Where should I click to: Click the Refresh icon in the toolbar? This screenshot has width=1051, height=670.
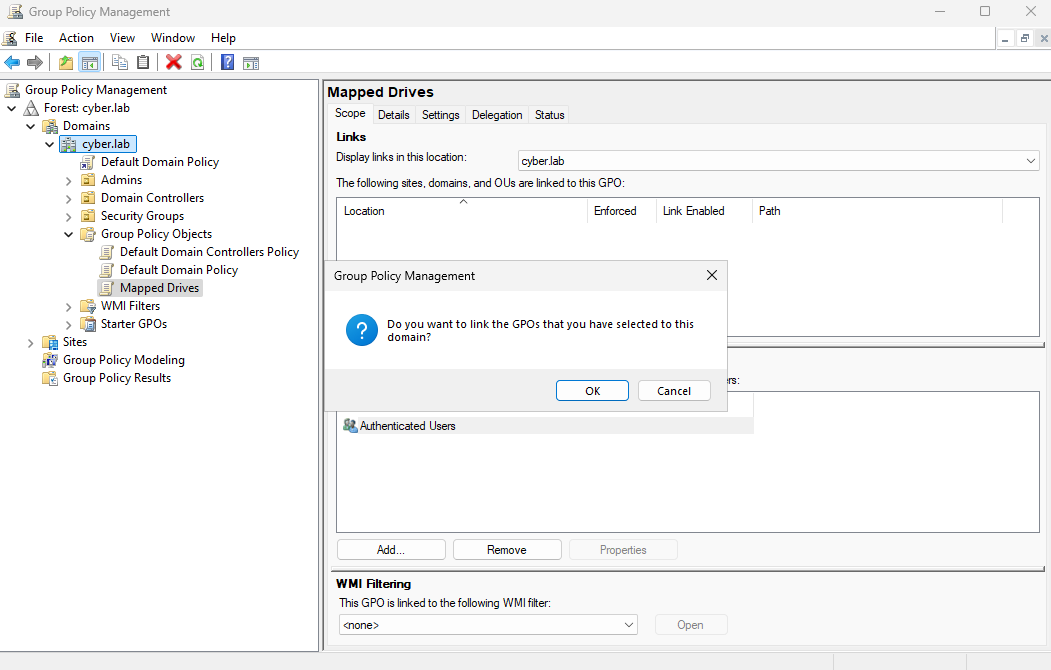198,63
